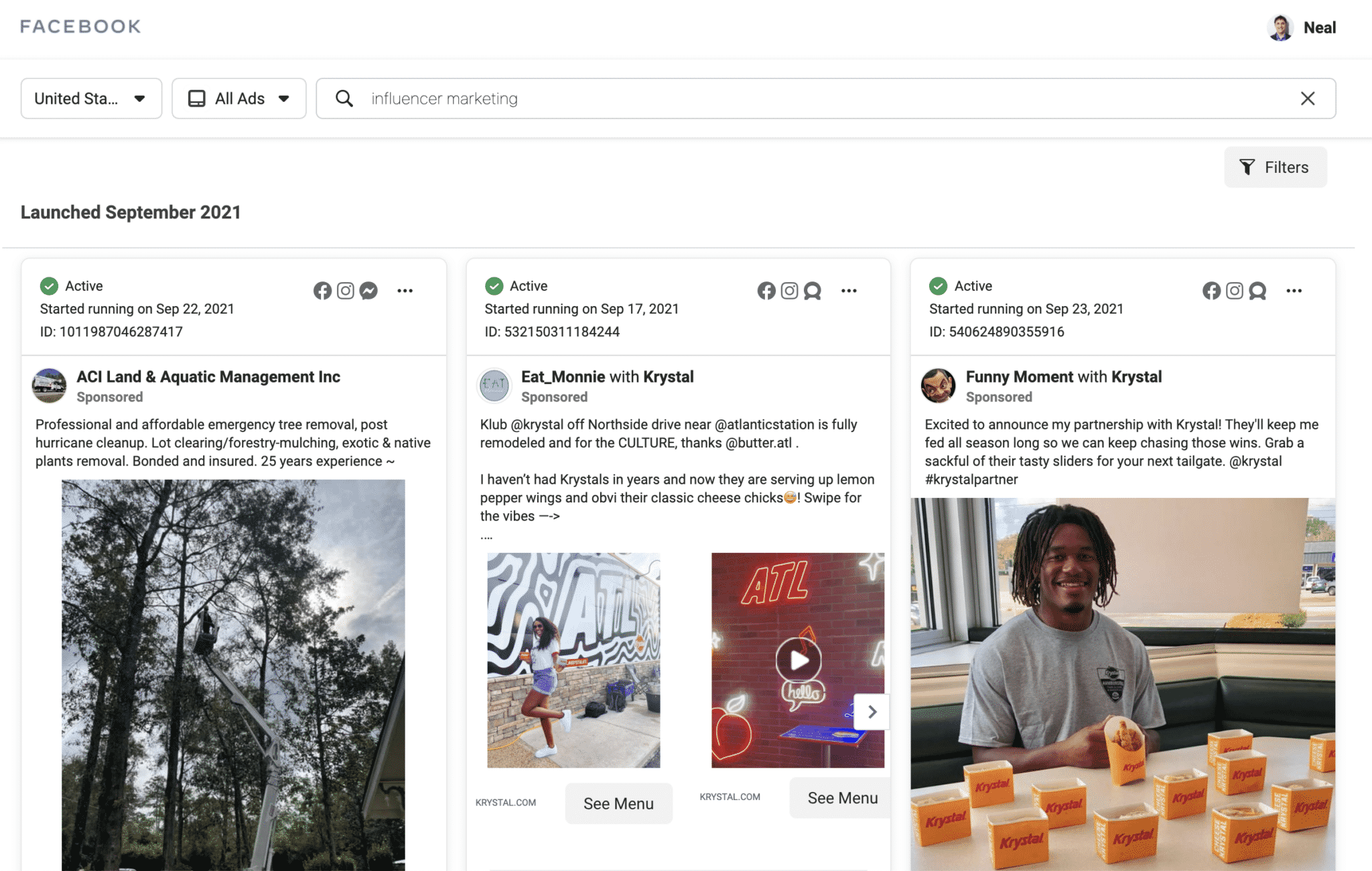Open the United States country dropdown

point(91,98)
